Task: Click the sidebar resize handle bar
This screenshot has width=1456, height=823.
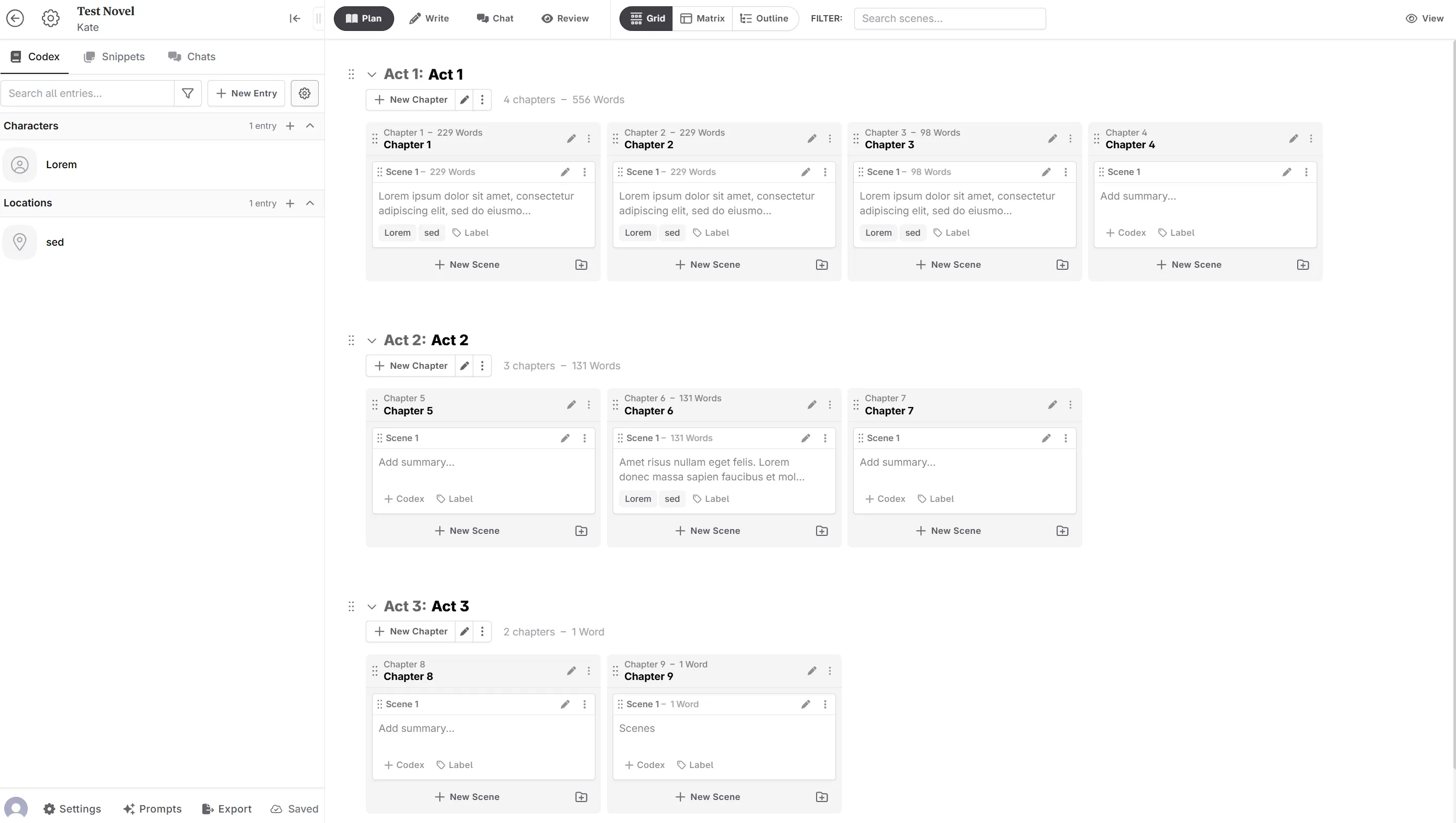Action: pos(318,18)
